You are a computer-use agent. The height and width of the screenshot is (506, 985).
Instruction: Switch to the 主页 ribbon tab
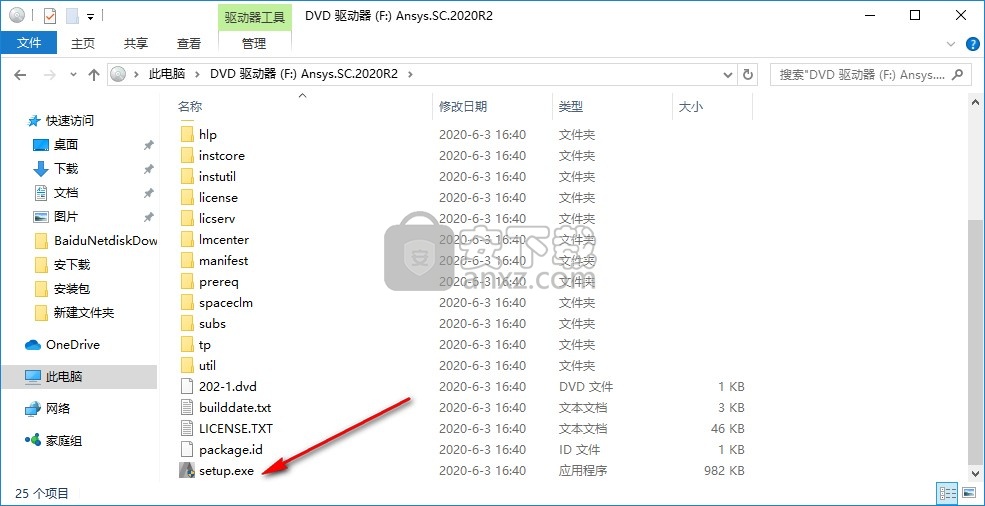83,43
